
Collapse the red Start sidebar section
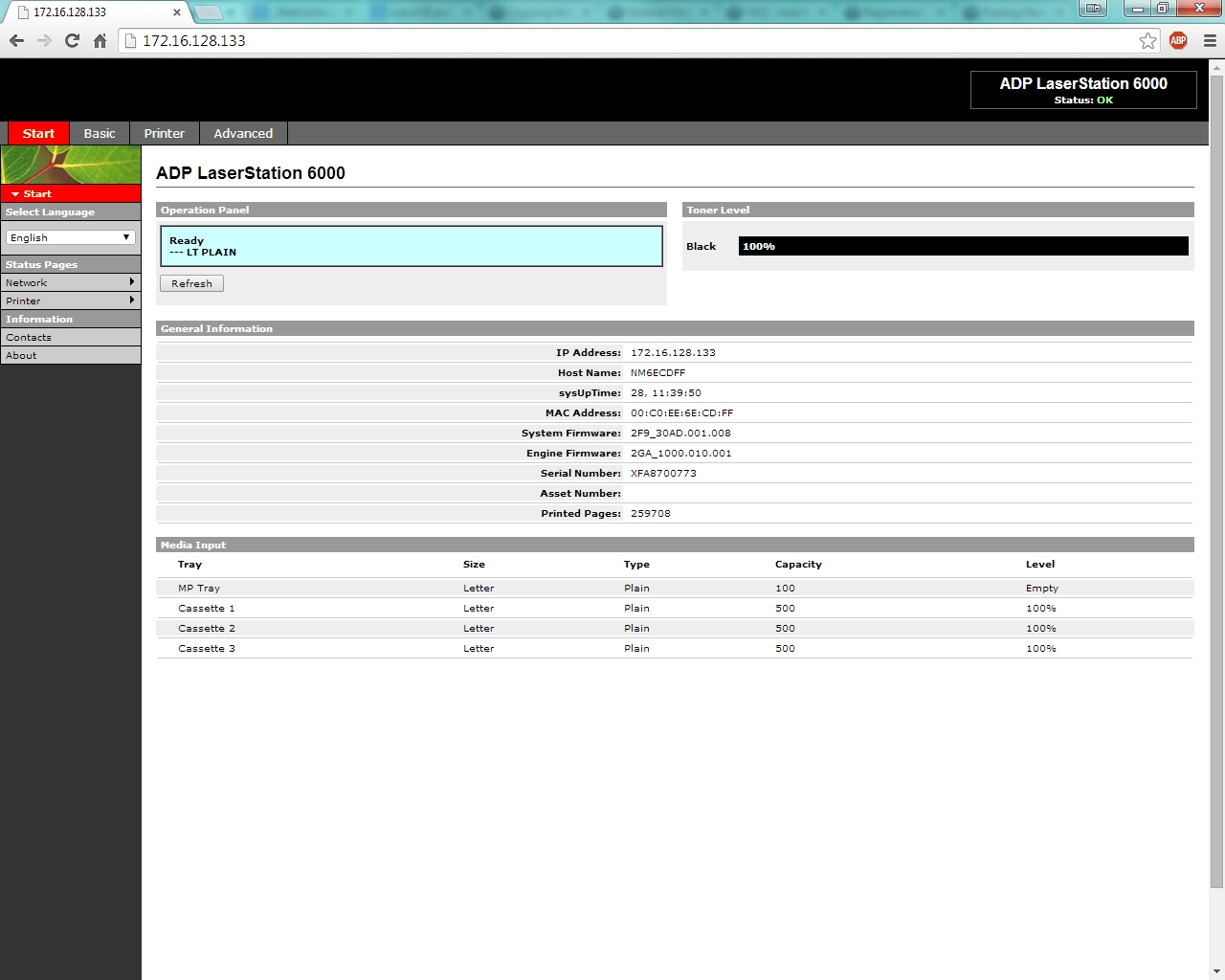tap(71, 193)
